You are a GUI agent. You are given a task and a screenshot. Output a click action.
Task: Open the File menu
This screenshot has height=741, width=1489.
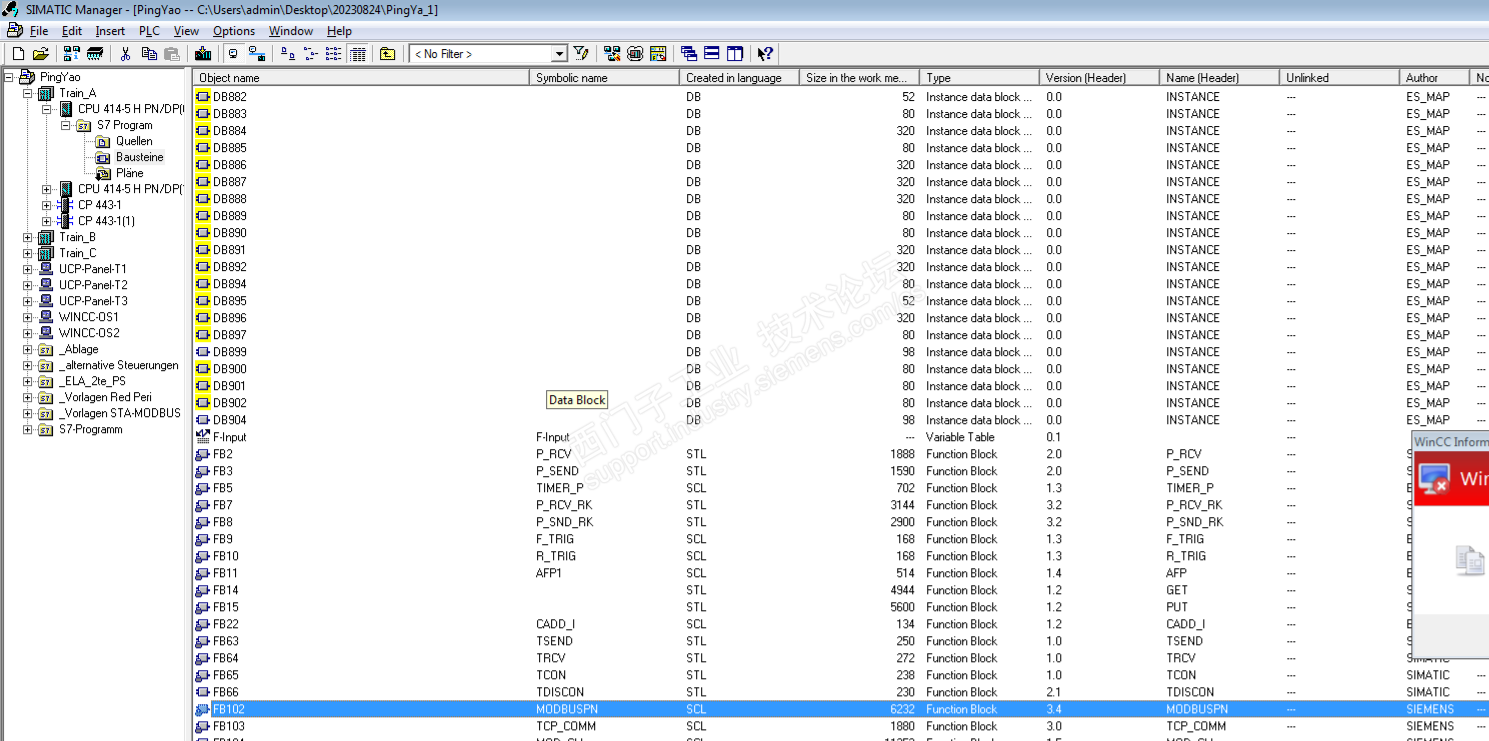pyautogui.click(x=39, y=31)
